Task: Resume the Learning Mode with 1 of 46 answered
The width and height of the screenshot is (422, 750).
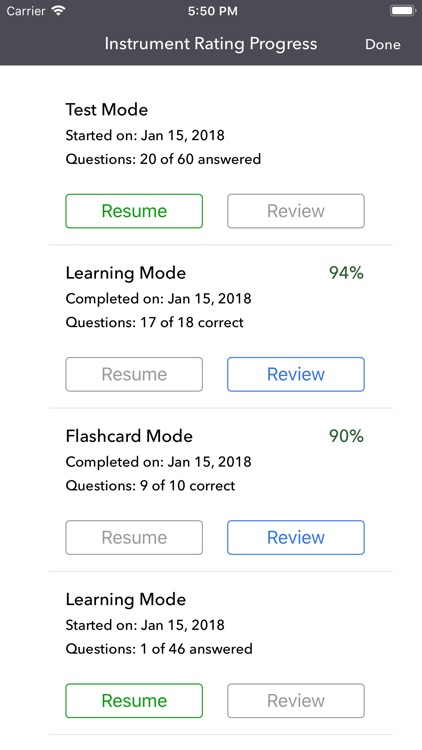Action: (134, 701)
